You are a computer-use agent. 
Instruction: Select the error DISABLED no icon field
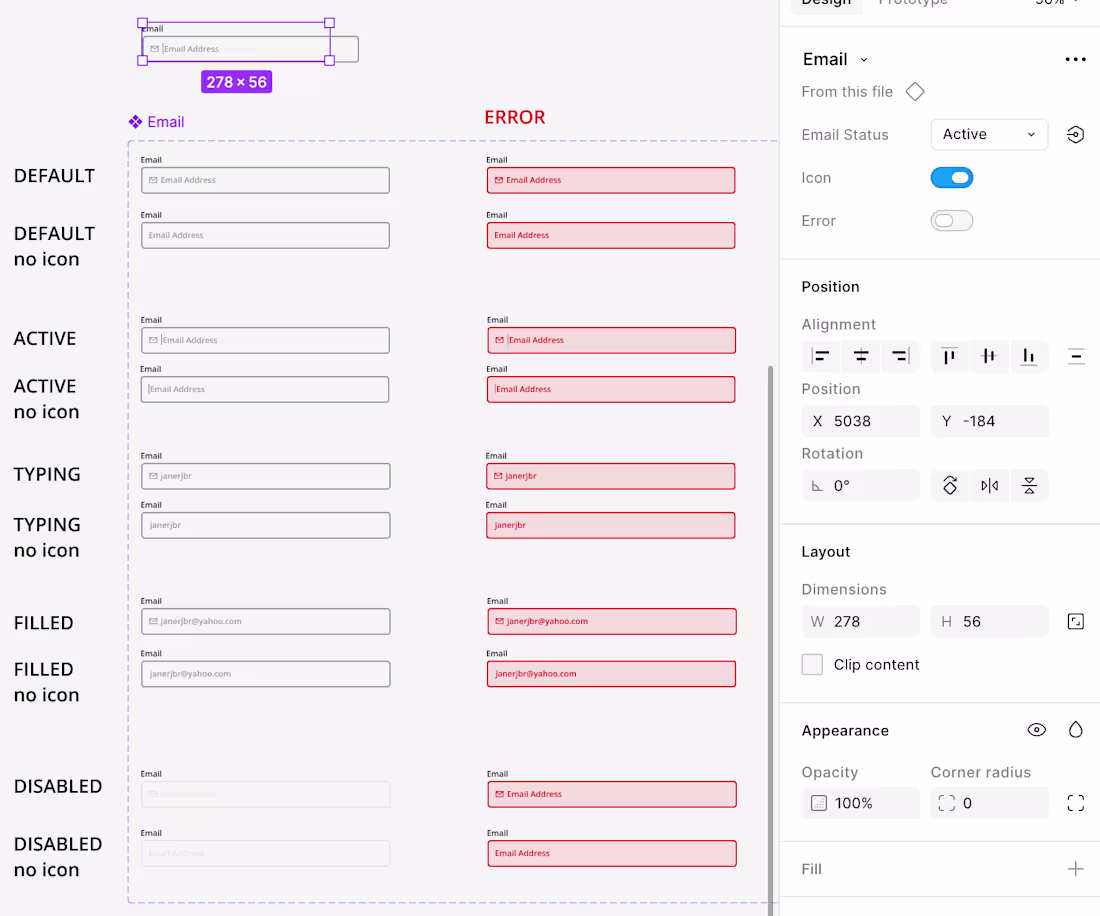pos(612,854)
